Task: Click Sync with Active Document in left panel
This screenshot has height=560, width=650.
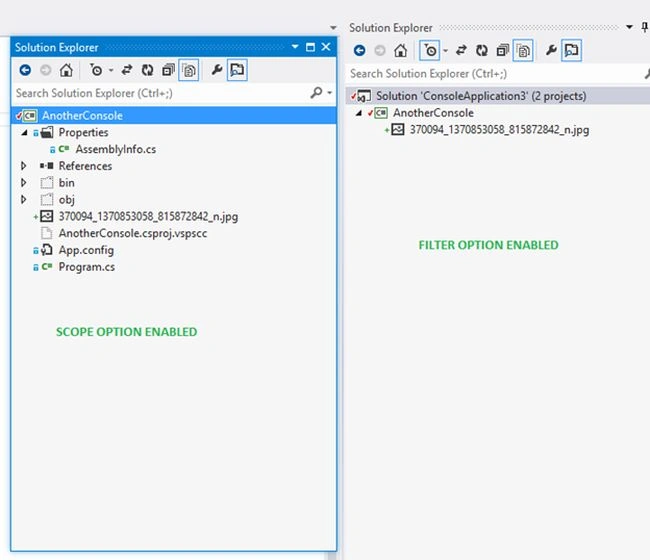Action: 127,70
